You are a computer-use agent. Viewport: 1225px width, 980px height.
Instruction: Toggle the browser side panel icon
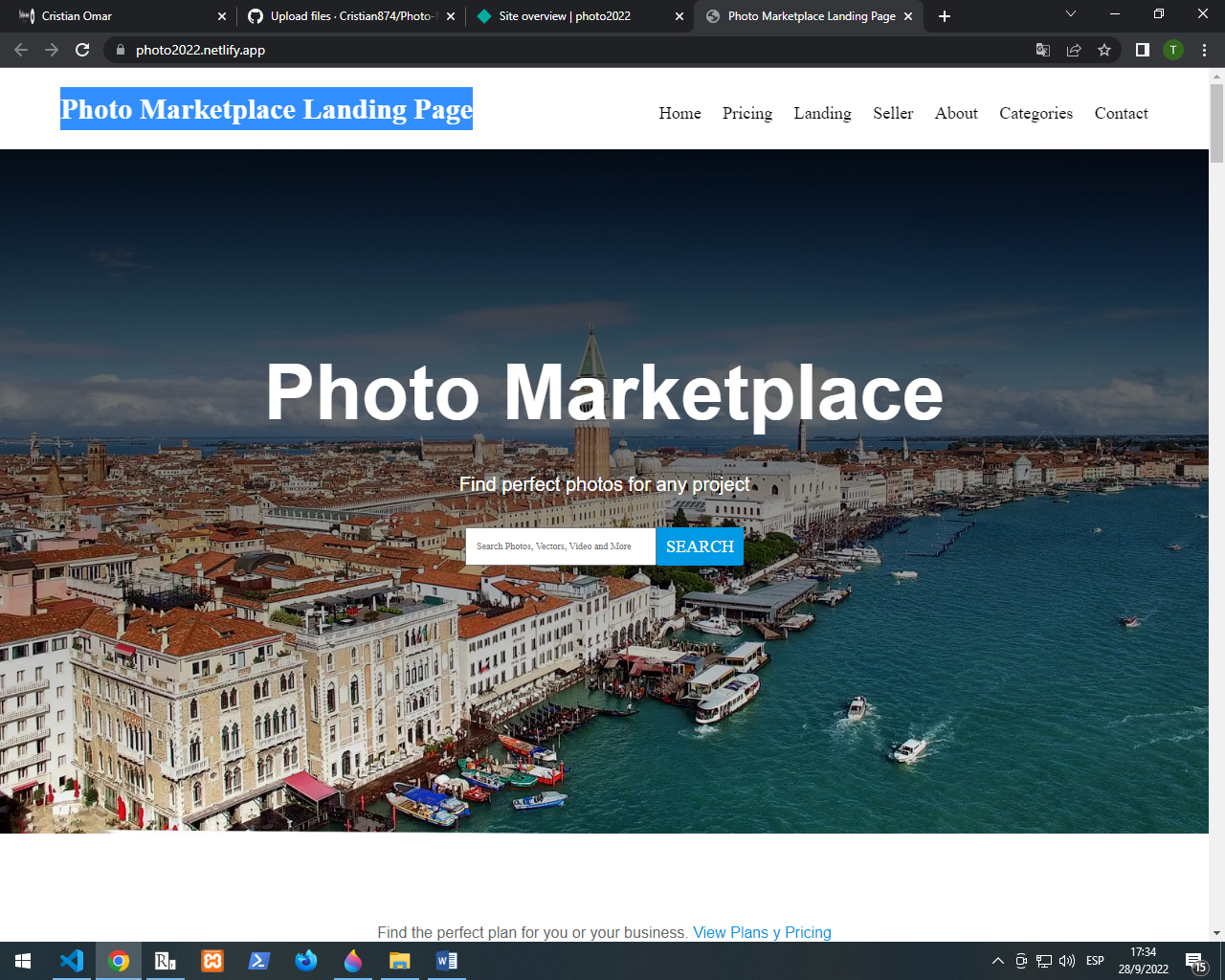1142,50
